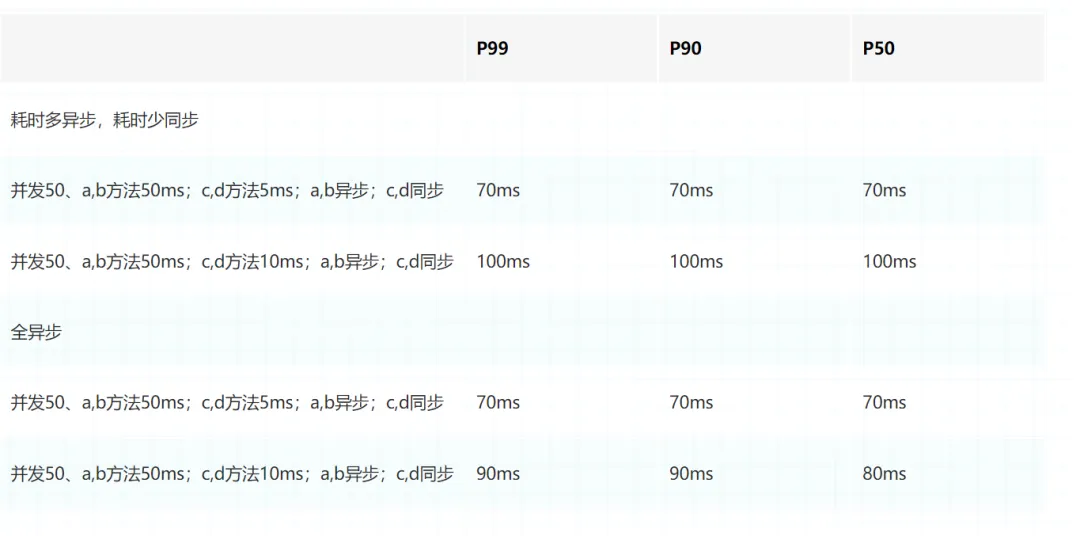
Task: Select the 100ms value under P50
Action: point(889,262)
